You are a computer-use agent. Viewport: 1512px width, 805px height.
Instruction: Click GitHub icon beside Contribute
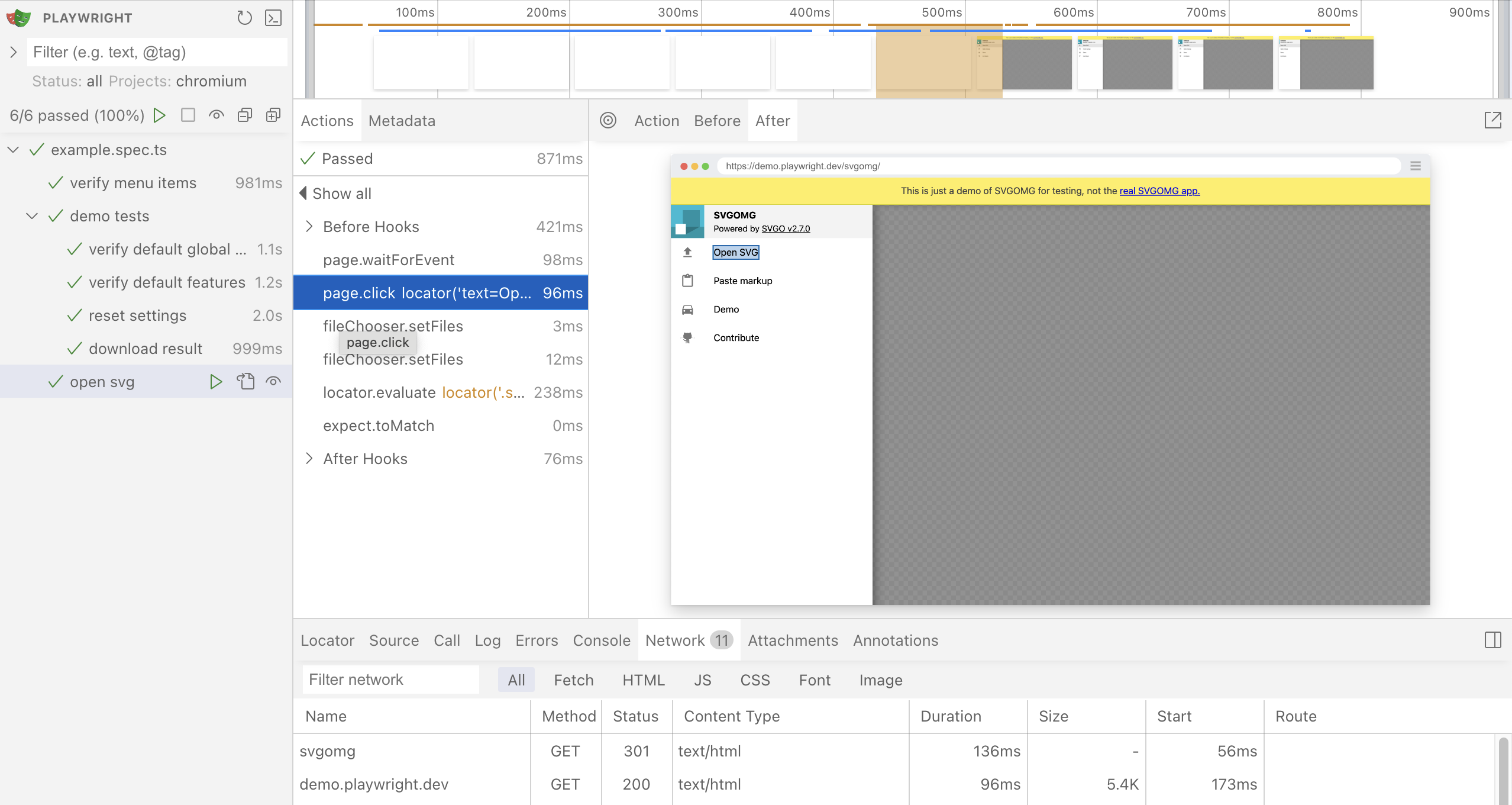pos(687,338)
